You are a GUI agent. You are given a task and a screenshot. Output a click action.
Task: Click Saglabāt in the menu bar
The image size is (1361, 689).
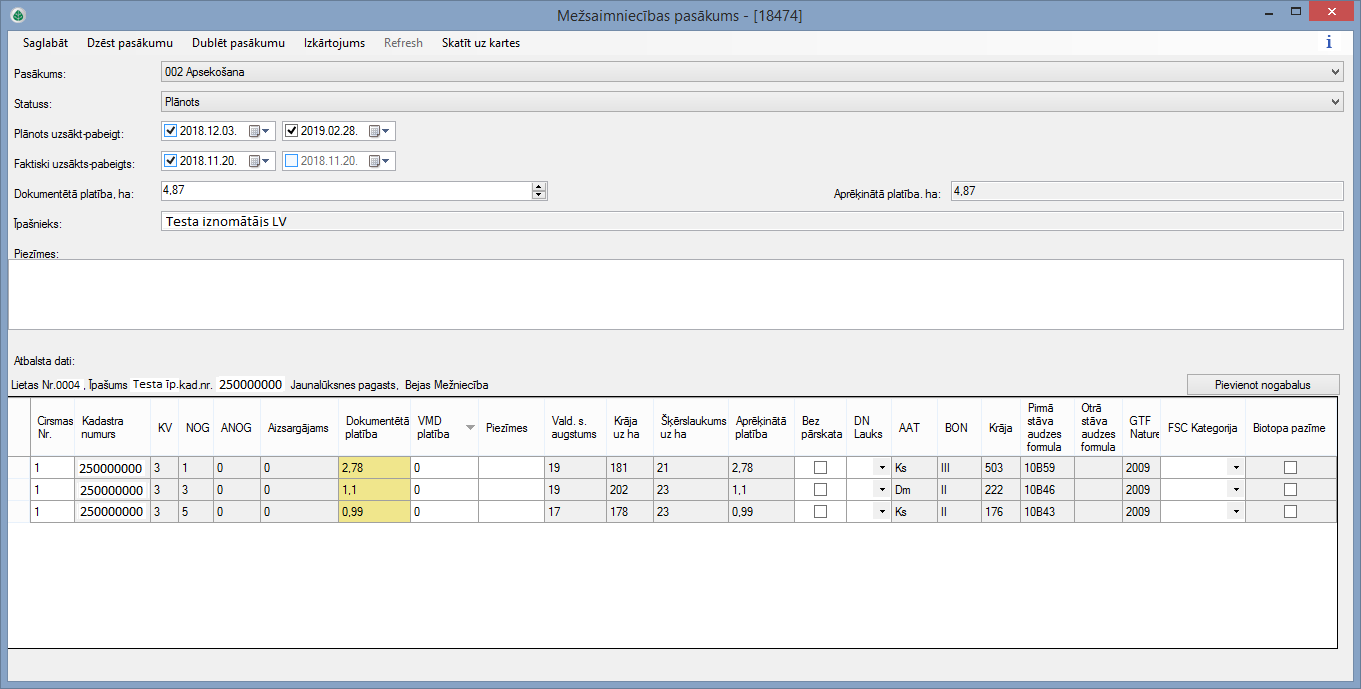pos(45,43)
